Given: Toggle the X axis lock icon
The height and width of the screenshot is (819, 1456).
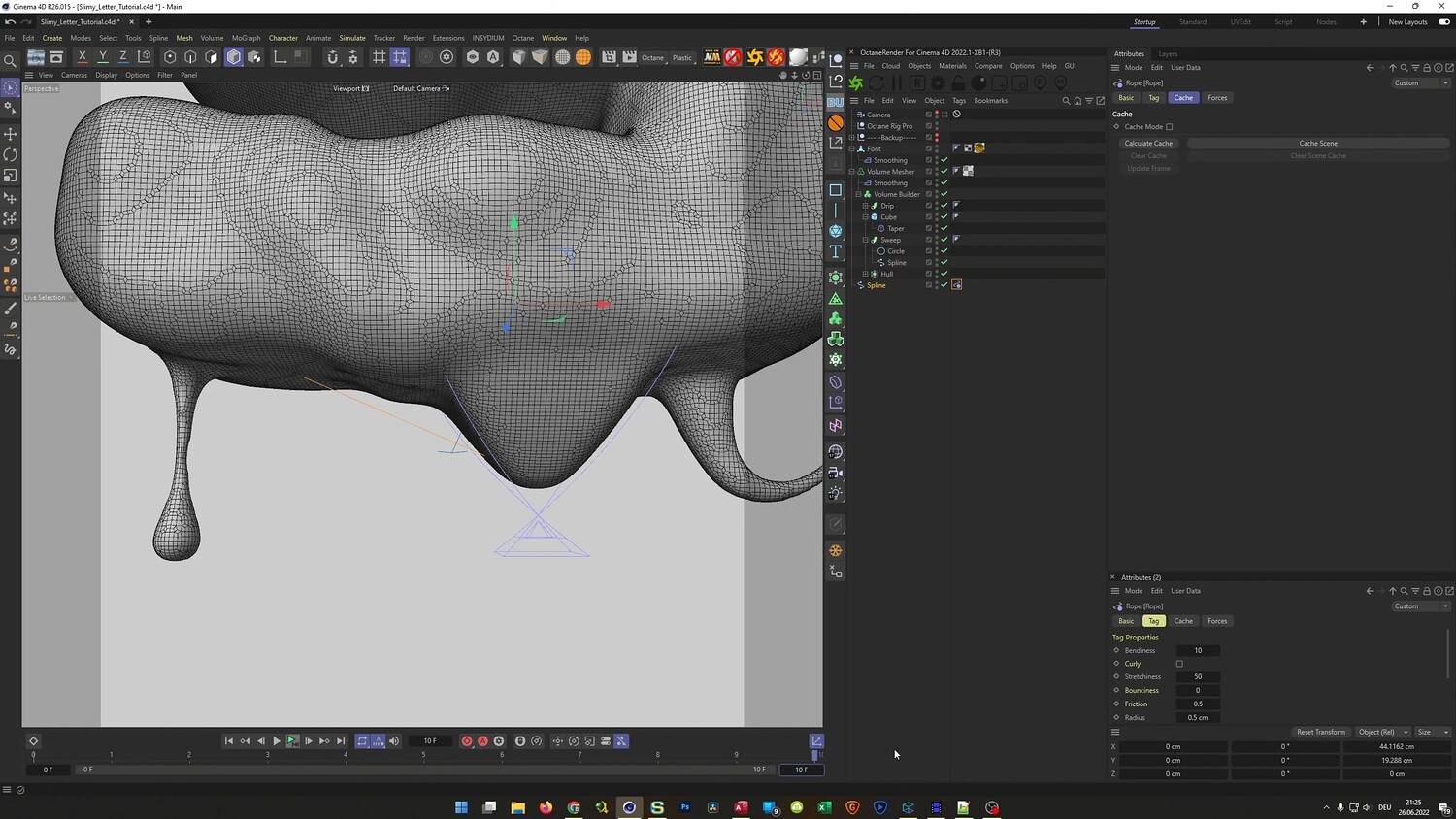Looking at the screenshot, I should (x=83, y=57).
